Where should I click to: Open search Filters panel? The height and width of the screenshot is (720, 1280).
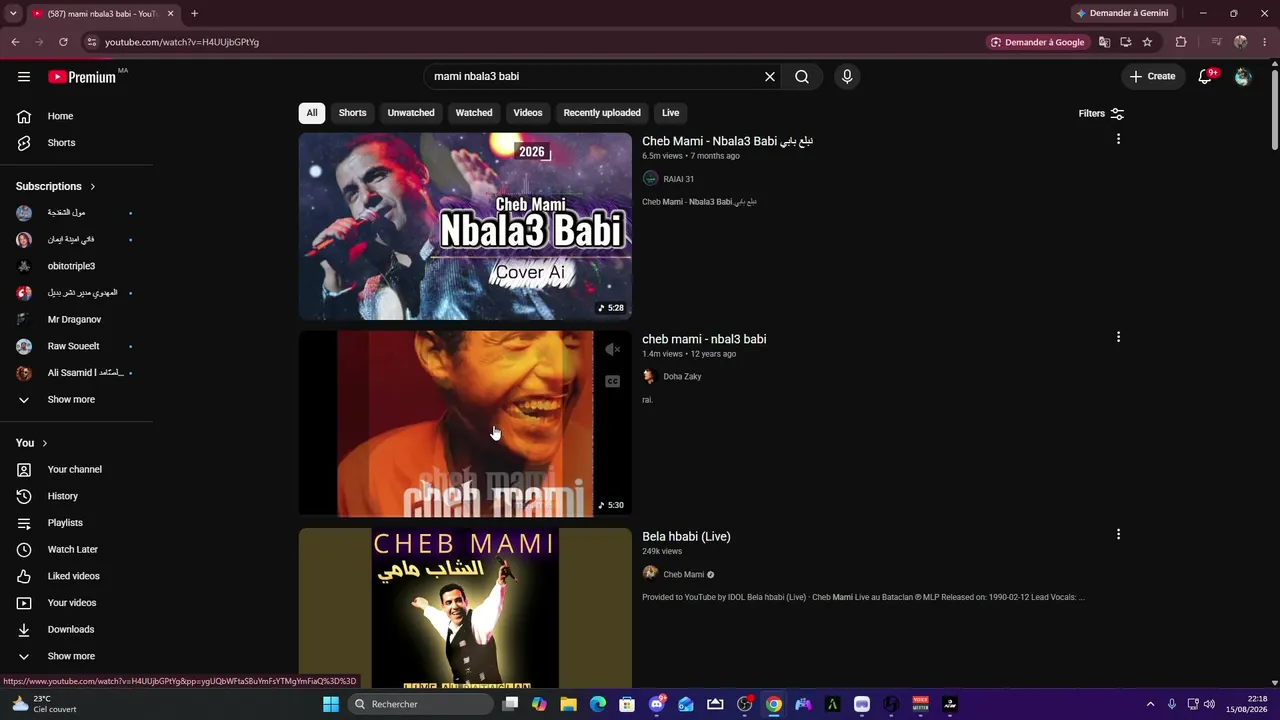tap(1101, 113)
